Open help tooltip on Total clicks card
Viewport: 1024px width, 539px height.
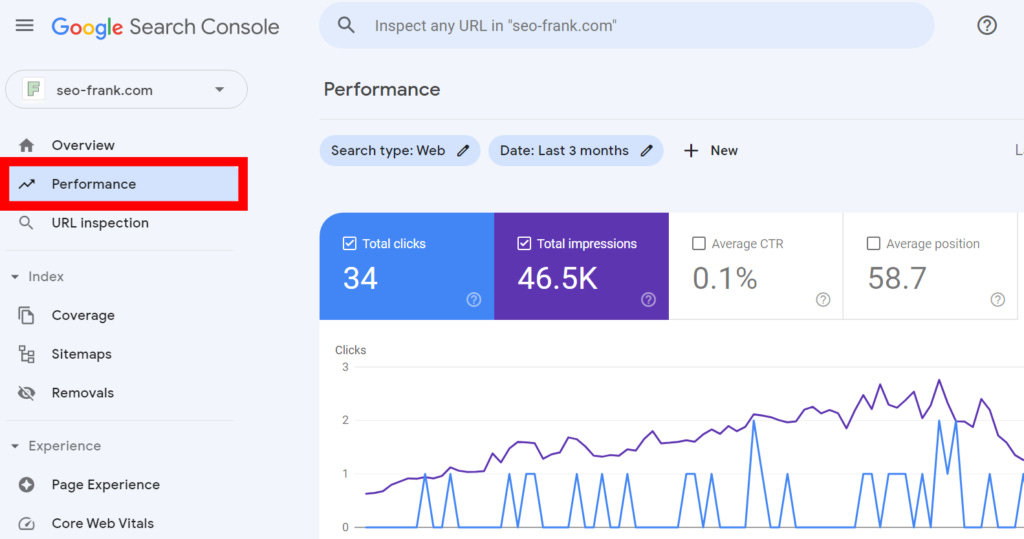pyautogui.click(x=473, y=299)
